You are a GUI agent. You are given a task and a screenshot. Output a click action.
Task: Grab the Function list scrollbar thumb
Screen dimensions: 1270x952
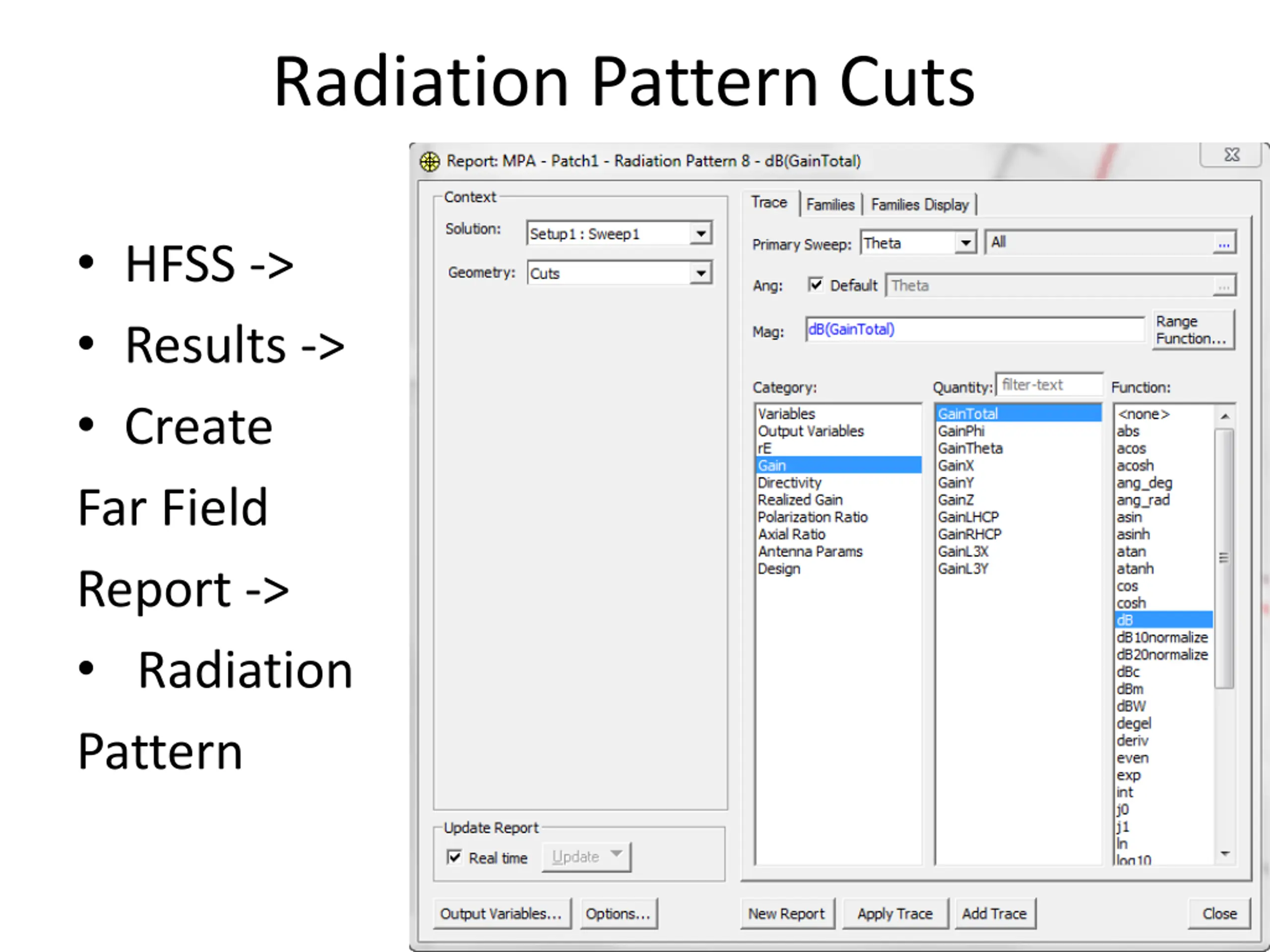1225,558
